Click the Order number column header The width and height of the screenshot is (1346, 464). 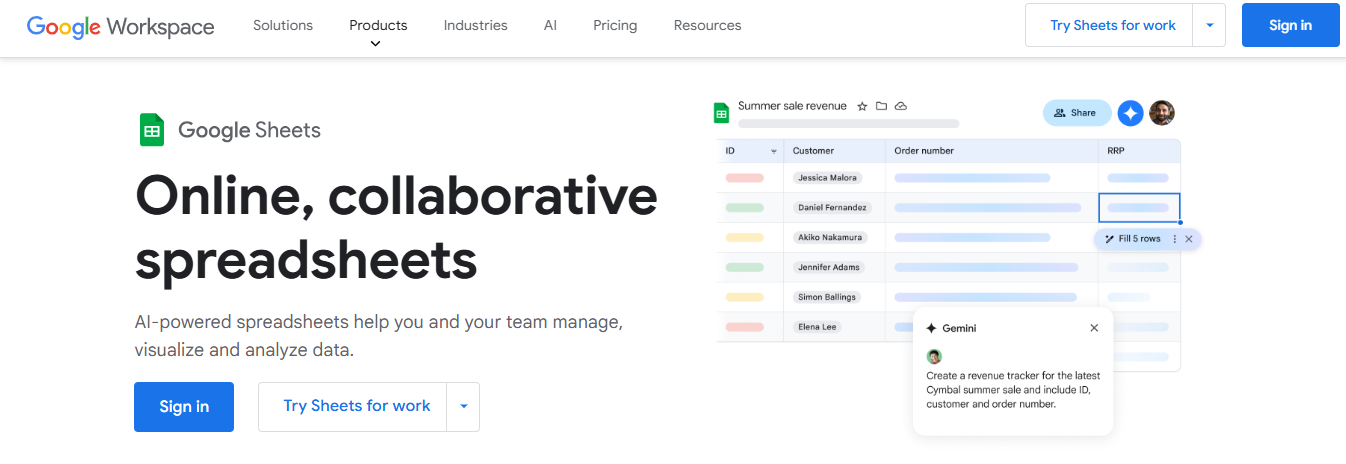point(924,151)
